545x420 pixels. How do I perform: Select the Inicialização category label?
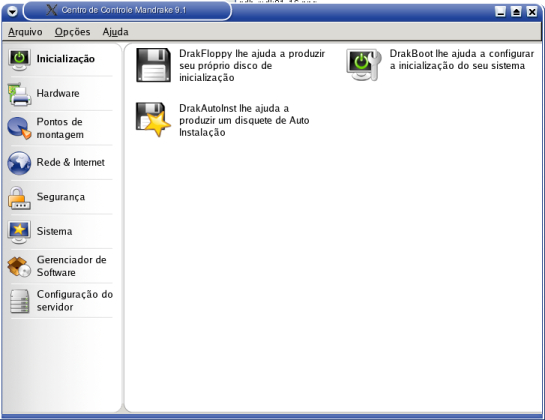tap(66, 59)
